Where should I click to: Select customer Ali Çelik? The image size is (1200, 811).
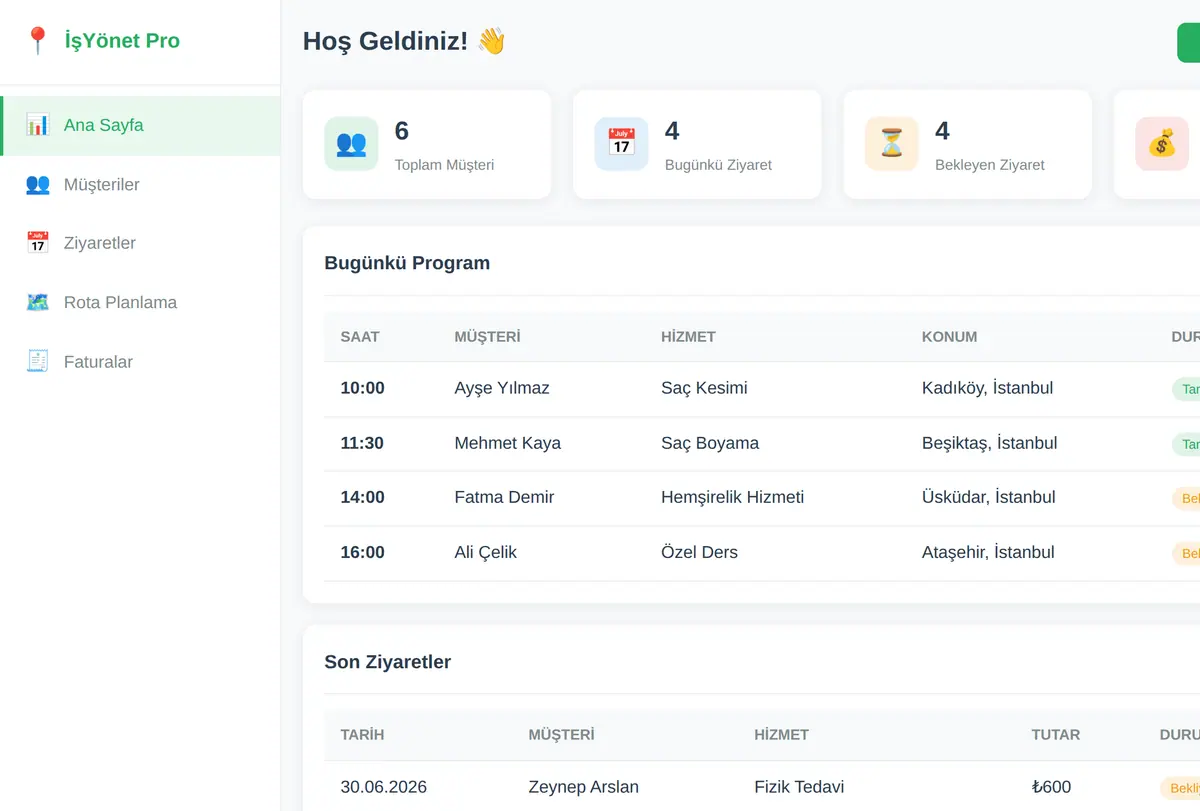tap(485, 552)
